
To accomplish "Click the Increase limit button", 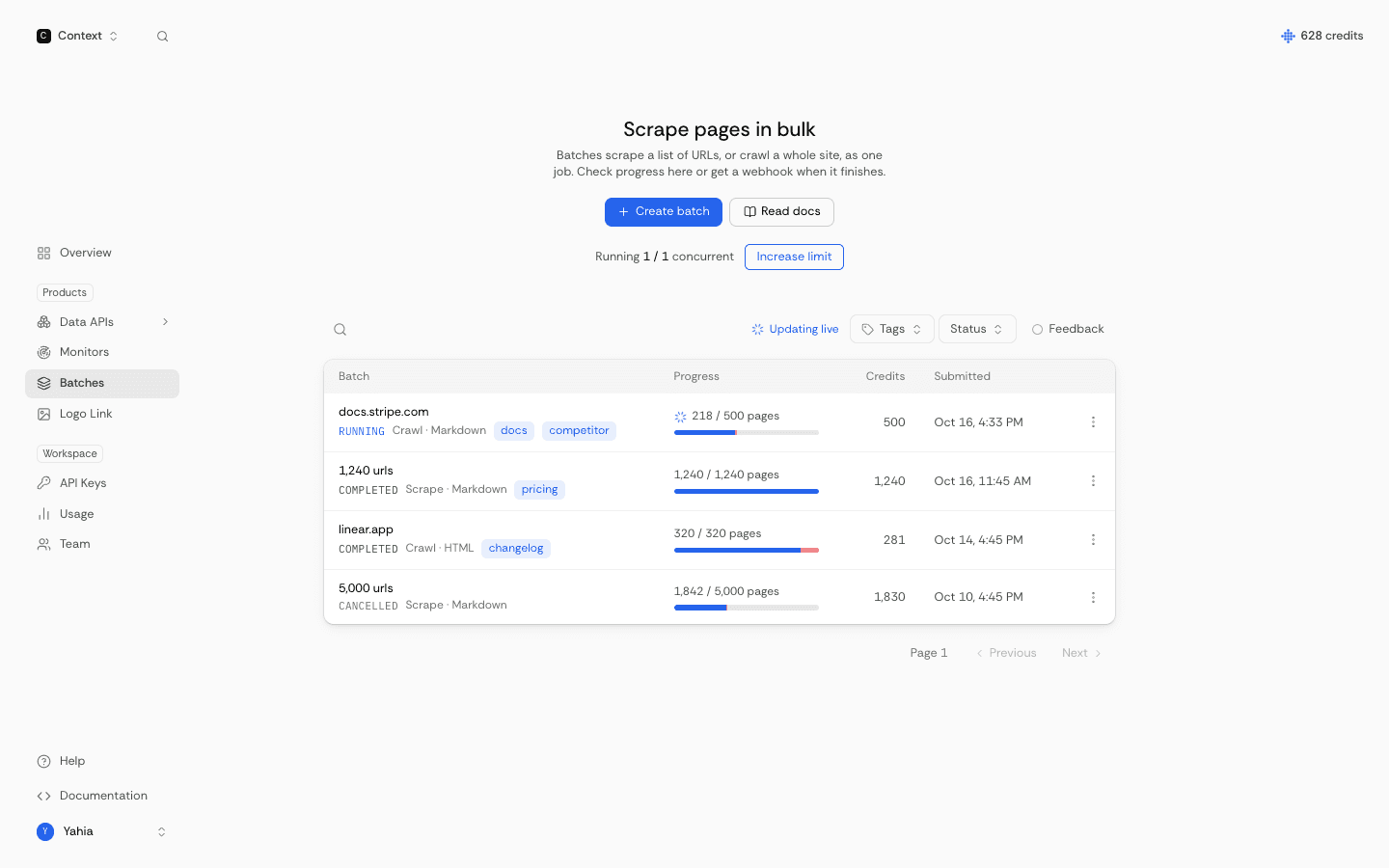I will tap(794, 258).
